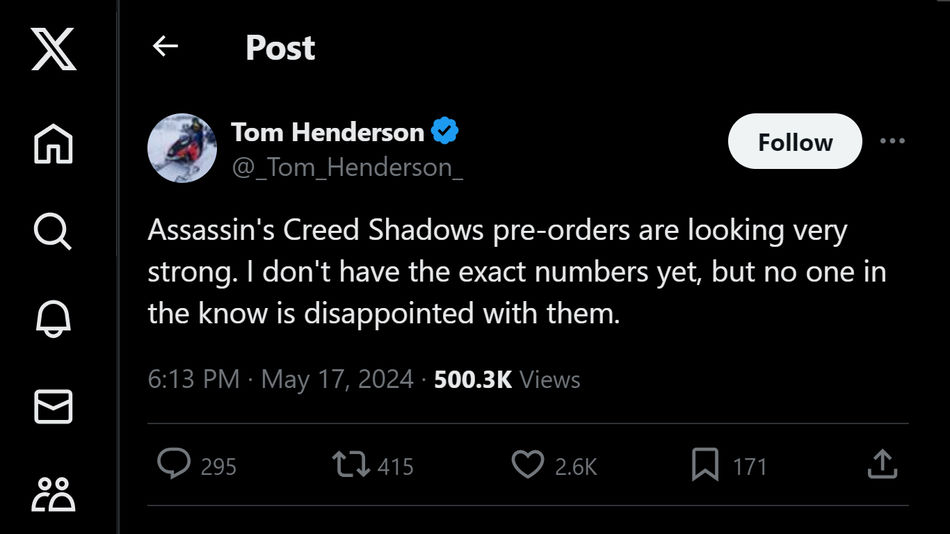Viewport: 950px width, 534px height.
Task: Click the back arrow beside Post
Action: [x=165, y=46]
